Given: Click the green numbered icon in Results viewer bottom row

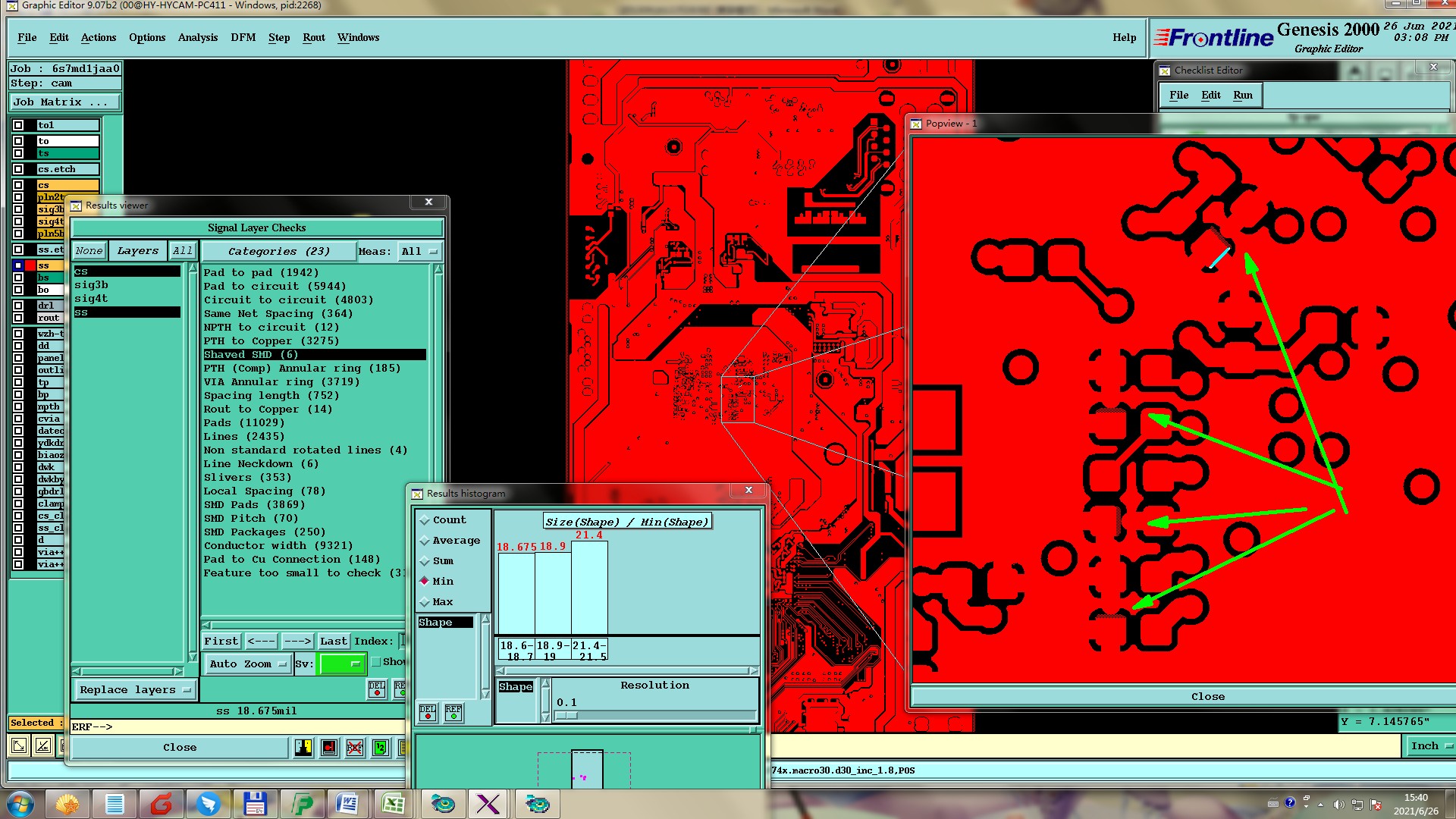Looking at the screenshot, I should click(381, 748).
